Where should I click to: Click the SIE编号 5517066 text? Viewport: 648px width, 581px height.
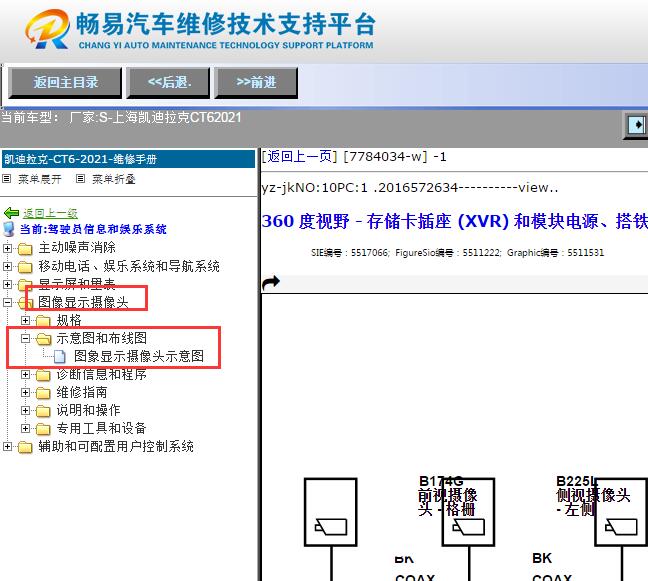point(350,252)
